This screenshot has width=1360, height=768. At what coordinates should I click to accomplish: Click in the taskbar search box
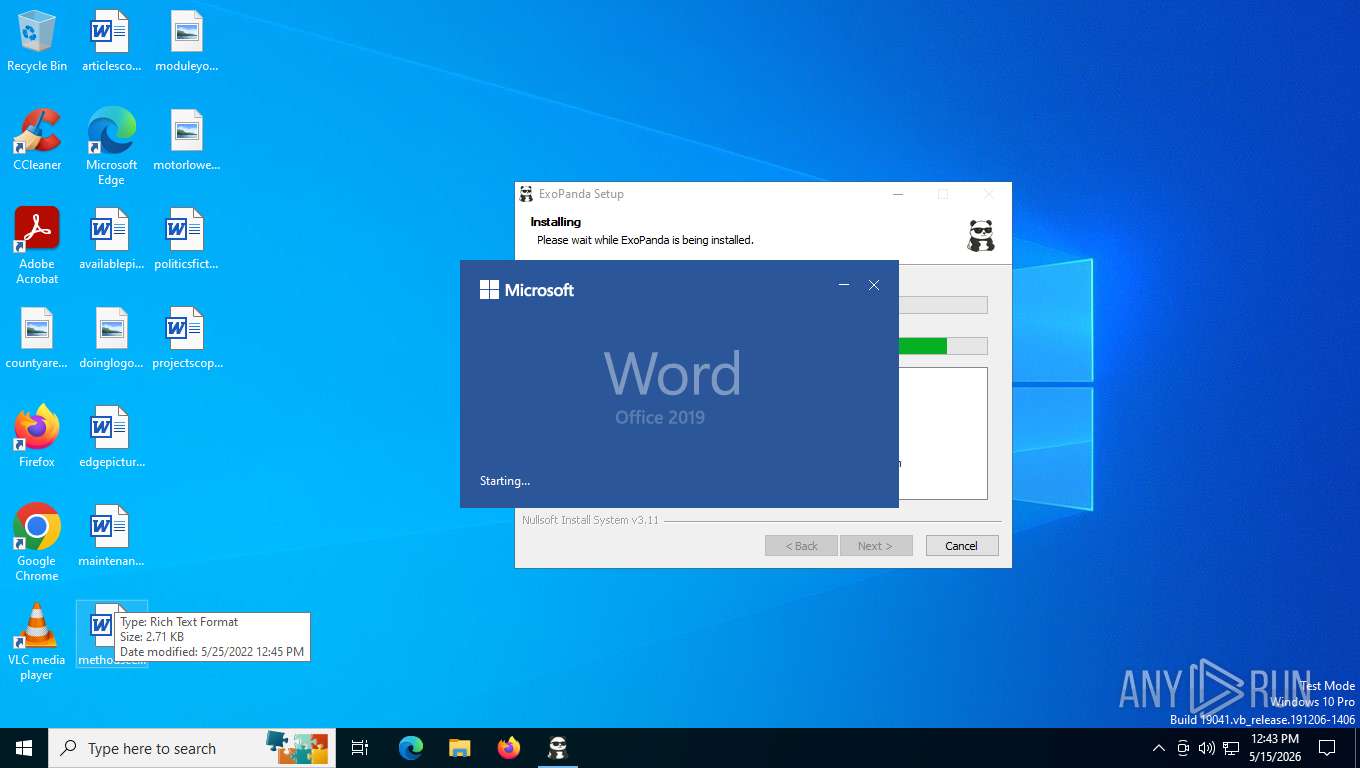pyautogui.click(x=192, y=748)
